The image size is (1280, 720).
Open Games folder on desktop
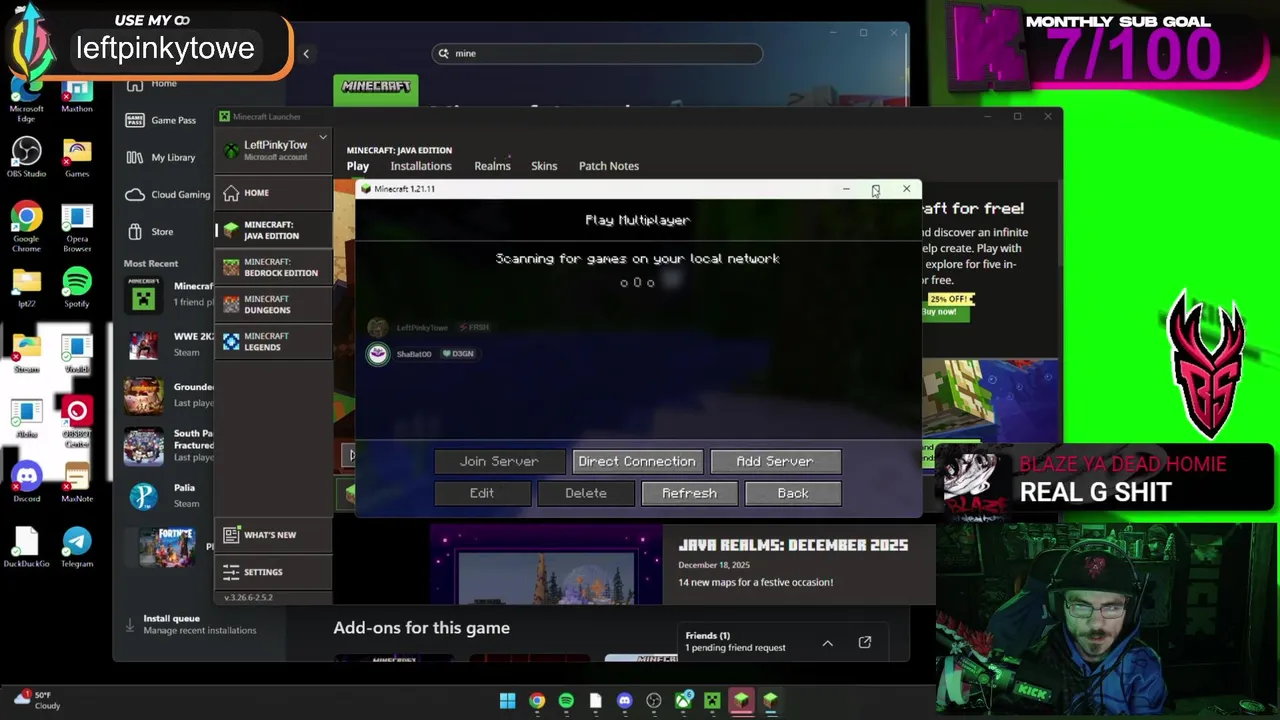click(x=77, y=158)
